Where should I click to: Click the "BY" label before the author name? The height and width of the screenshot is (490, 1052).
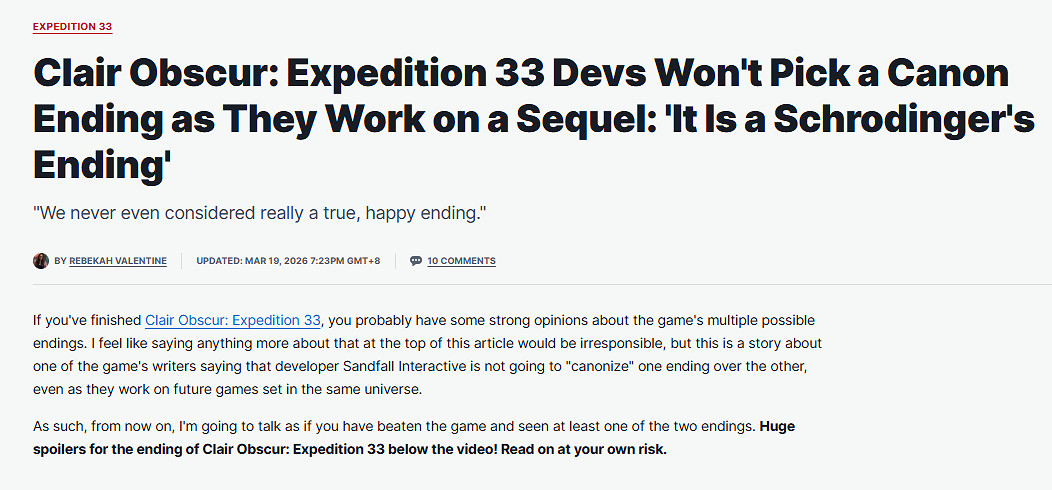pyautogui.click(x=60, y=261)
